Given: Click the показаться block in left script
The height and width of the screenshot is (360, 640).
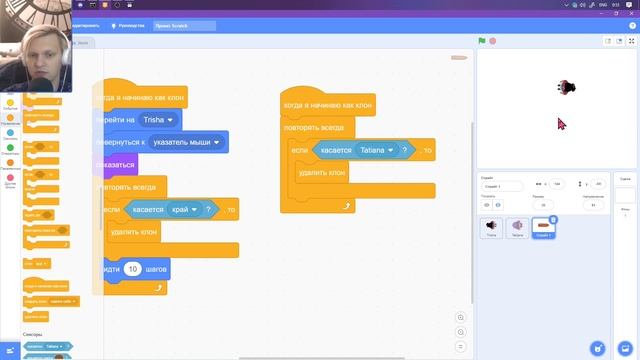Looking at the screenshot, I should coord(115,165).
